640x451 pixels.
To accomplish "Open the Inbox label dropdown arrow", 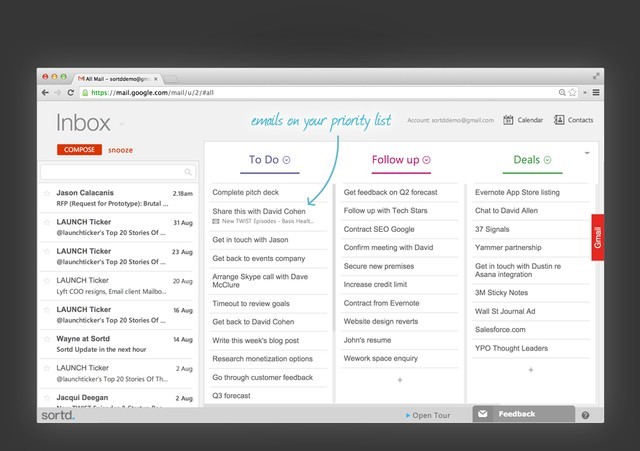I will (123, 124).
